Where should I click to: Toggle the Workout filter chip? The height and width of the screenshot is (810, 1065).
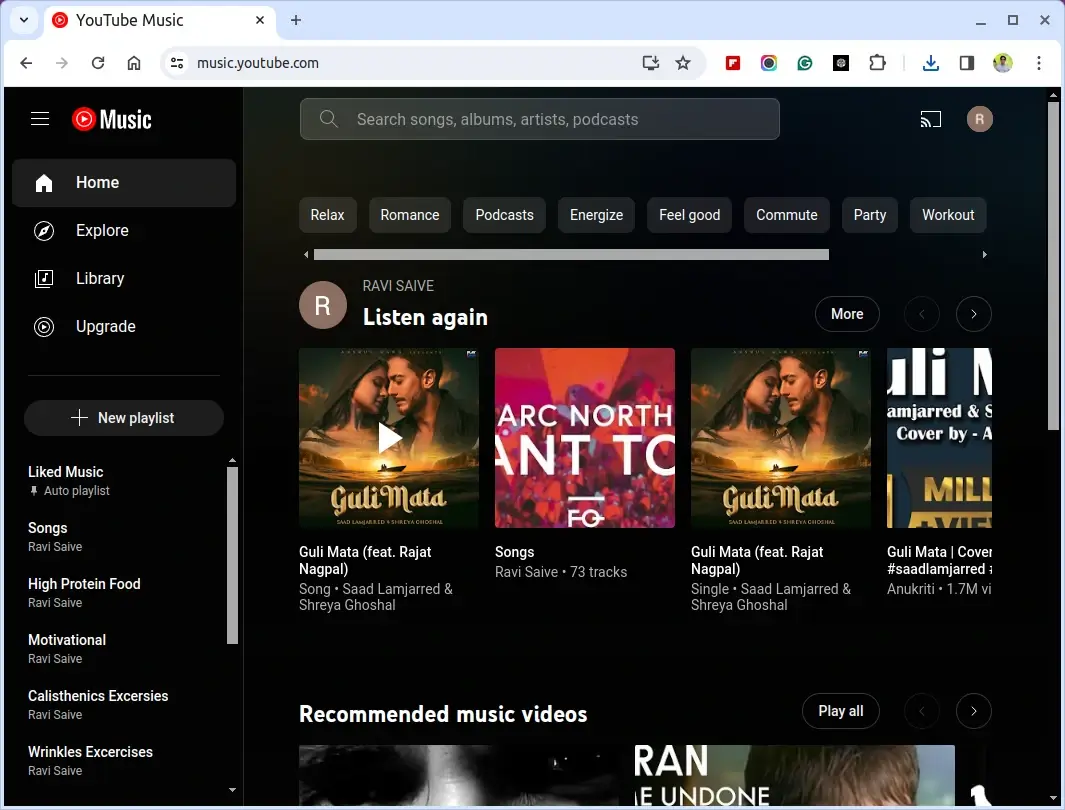[947, 215]
